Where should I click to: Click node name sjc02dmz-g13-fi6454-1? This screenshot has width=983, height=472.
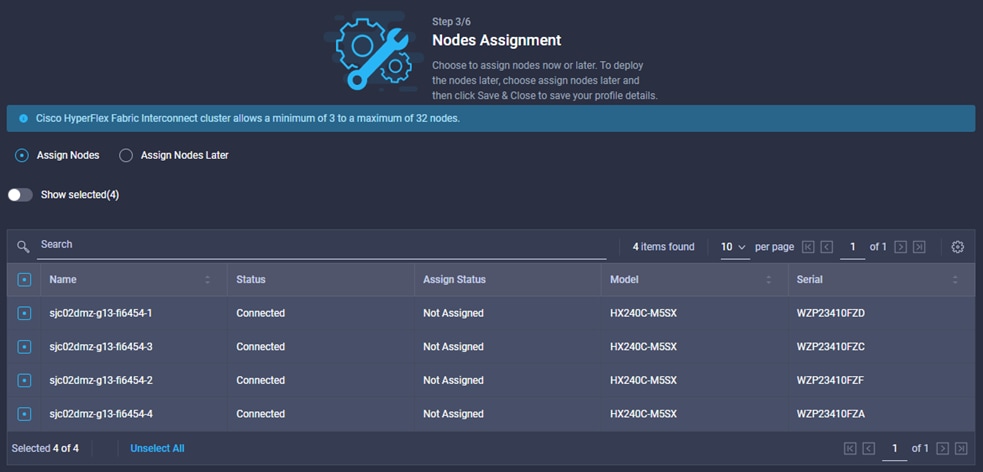point(101,313)
